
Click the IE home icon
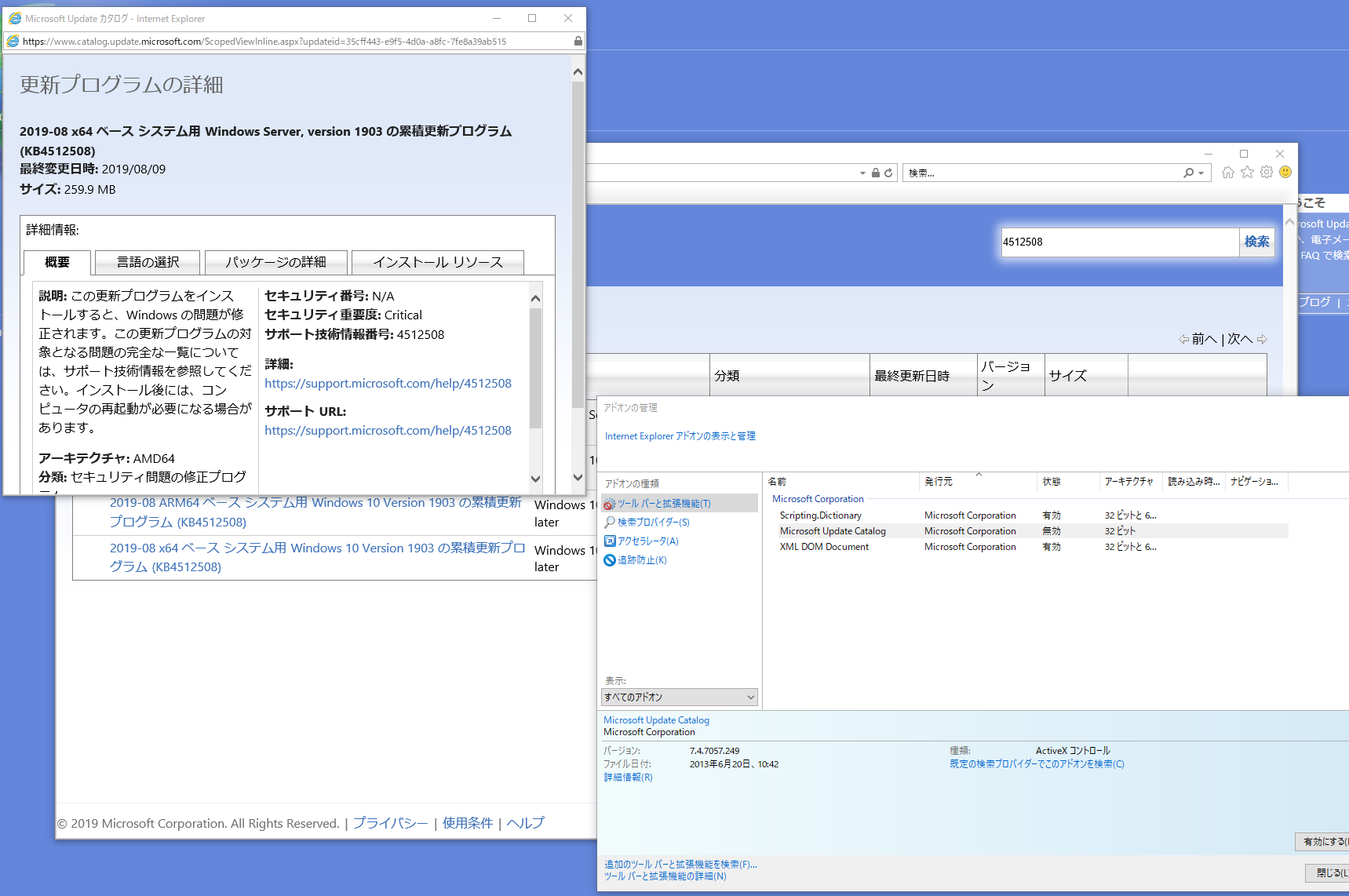(1228, 173)
